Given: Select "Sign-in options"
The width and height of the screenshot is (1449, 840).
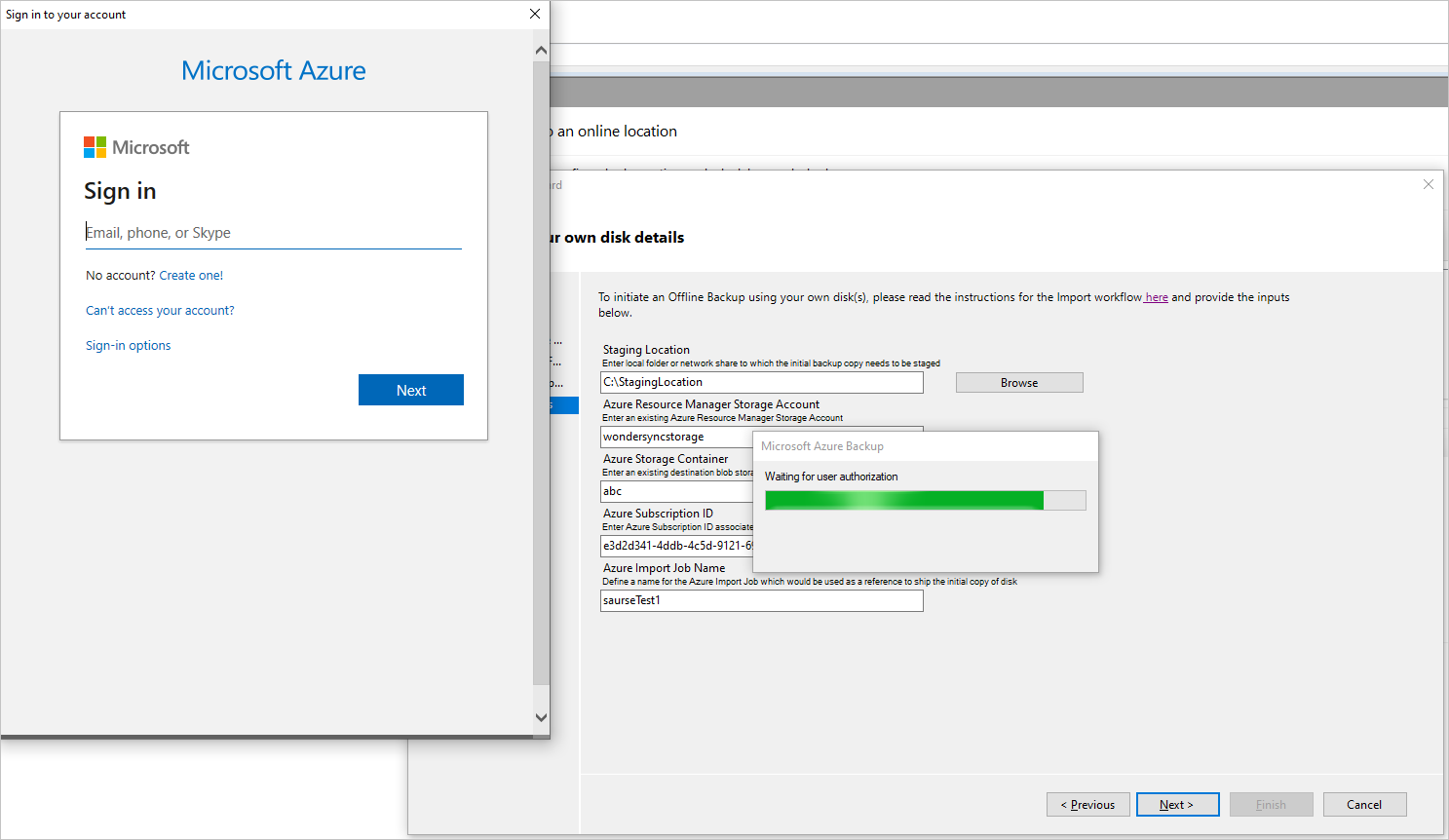Looking at the screenshot, I should click(128, 345).
